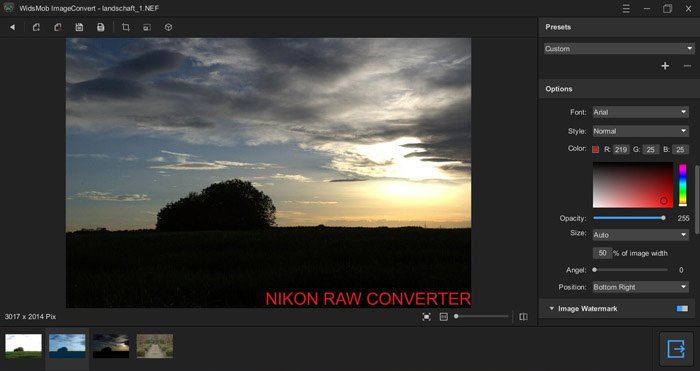700x371 pixels.
Task: Open the resize image tool icon
Action: click(x=147, y=27)
